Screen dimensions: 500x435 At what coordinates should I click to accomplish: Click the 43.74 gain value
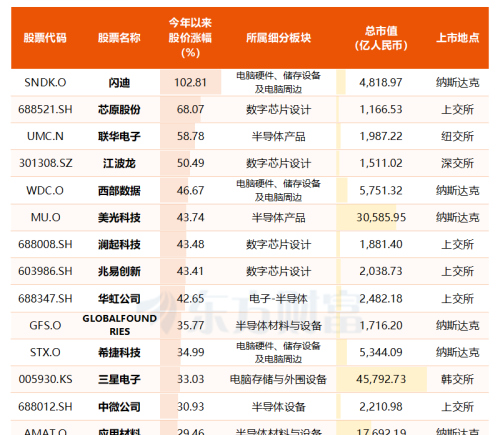click(190, 218)
